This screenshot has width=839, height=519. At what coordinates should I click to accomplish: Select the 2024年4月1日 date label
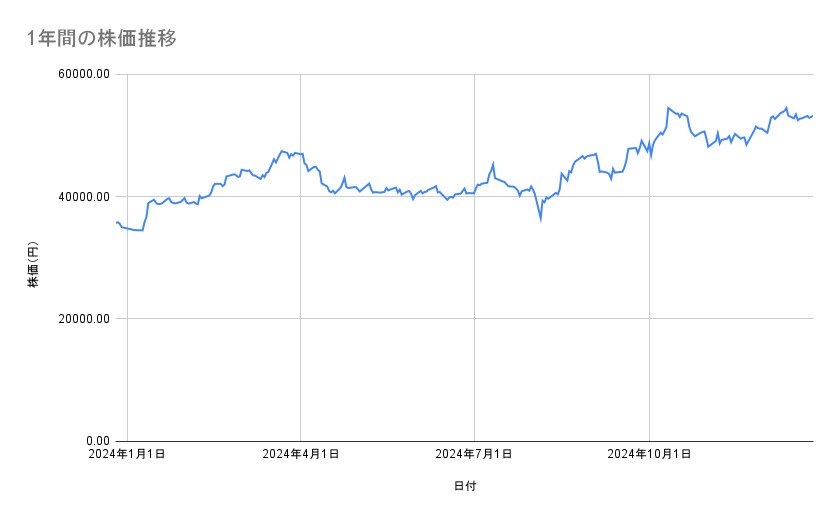coord(300,454)
